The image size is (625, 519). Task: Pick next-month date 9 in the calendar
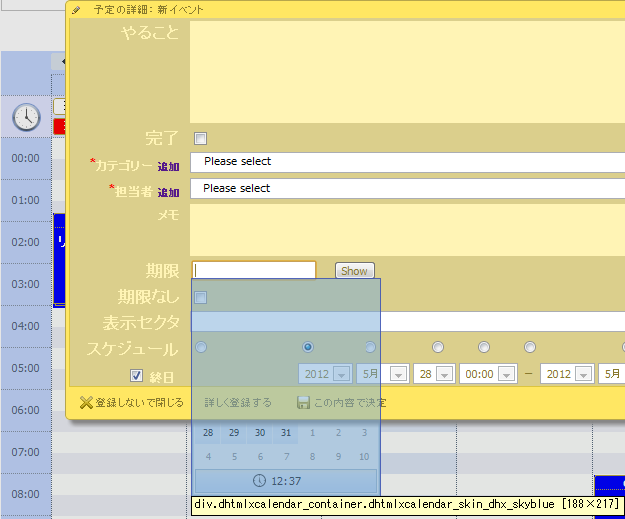tap(338, 456)
